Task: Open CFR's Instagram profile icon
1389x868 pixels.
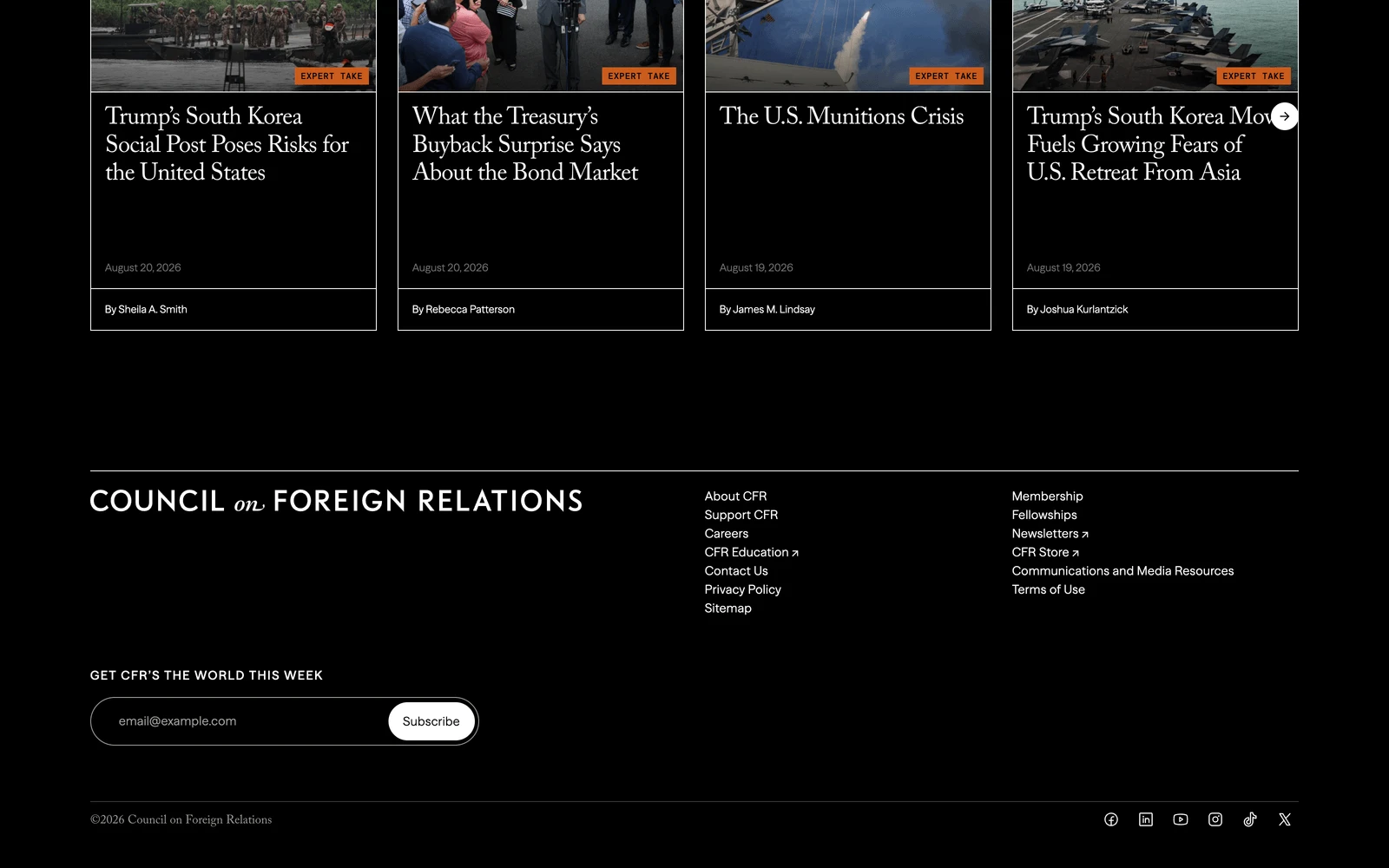Action: [x=1215, y=819]
